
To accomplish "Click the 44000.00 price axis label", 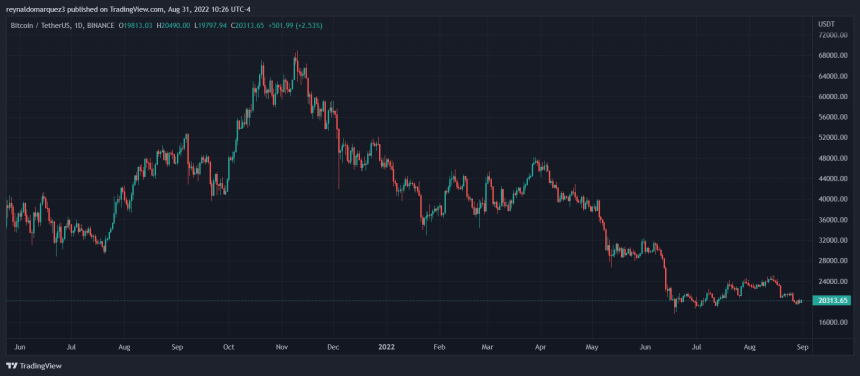I will point(833,179).
